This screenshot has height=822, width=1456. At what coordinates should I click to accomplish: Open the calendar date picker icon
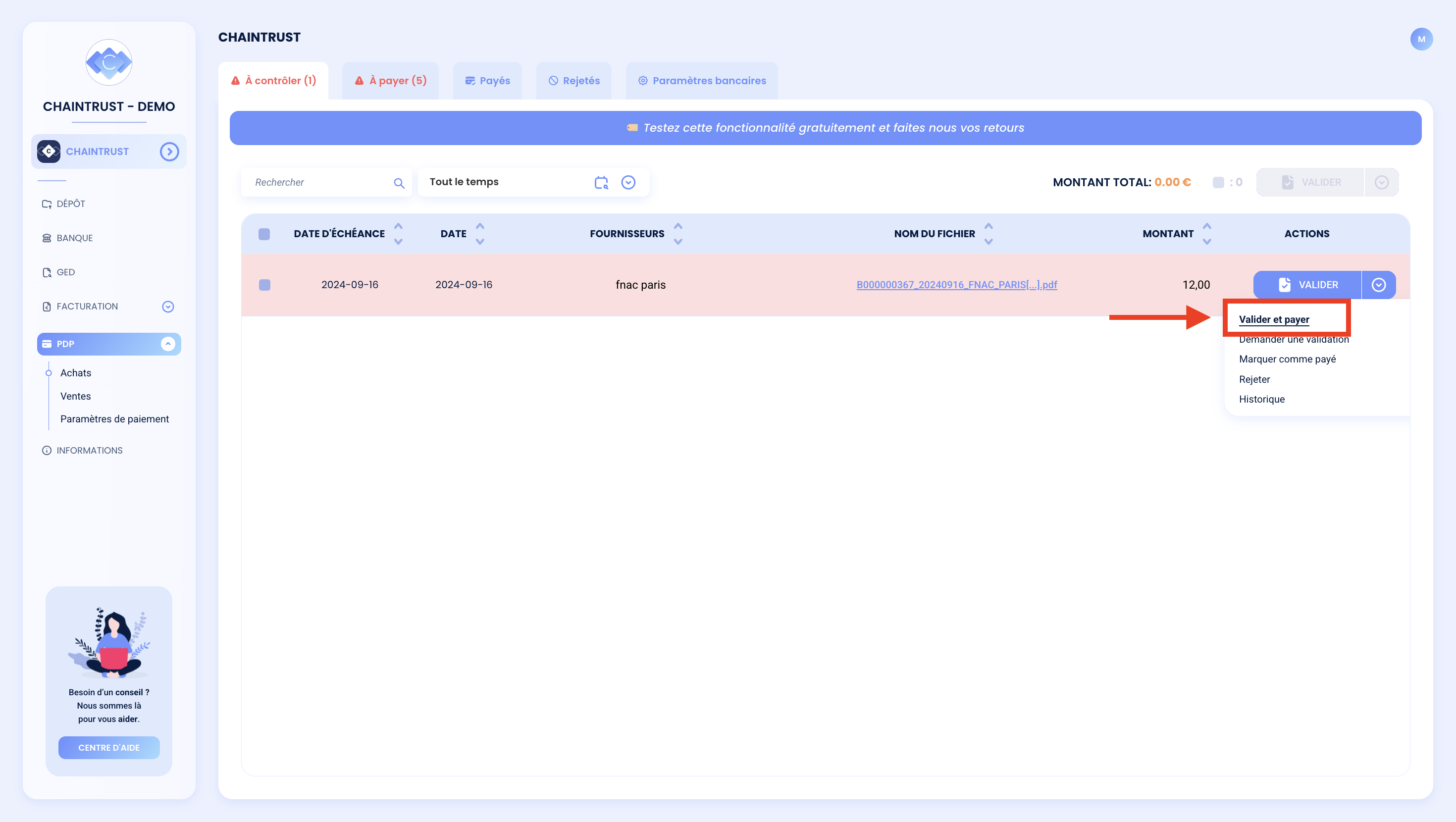click(x=601, y=182)
